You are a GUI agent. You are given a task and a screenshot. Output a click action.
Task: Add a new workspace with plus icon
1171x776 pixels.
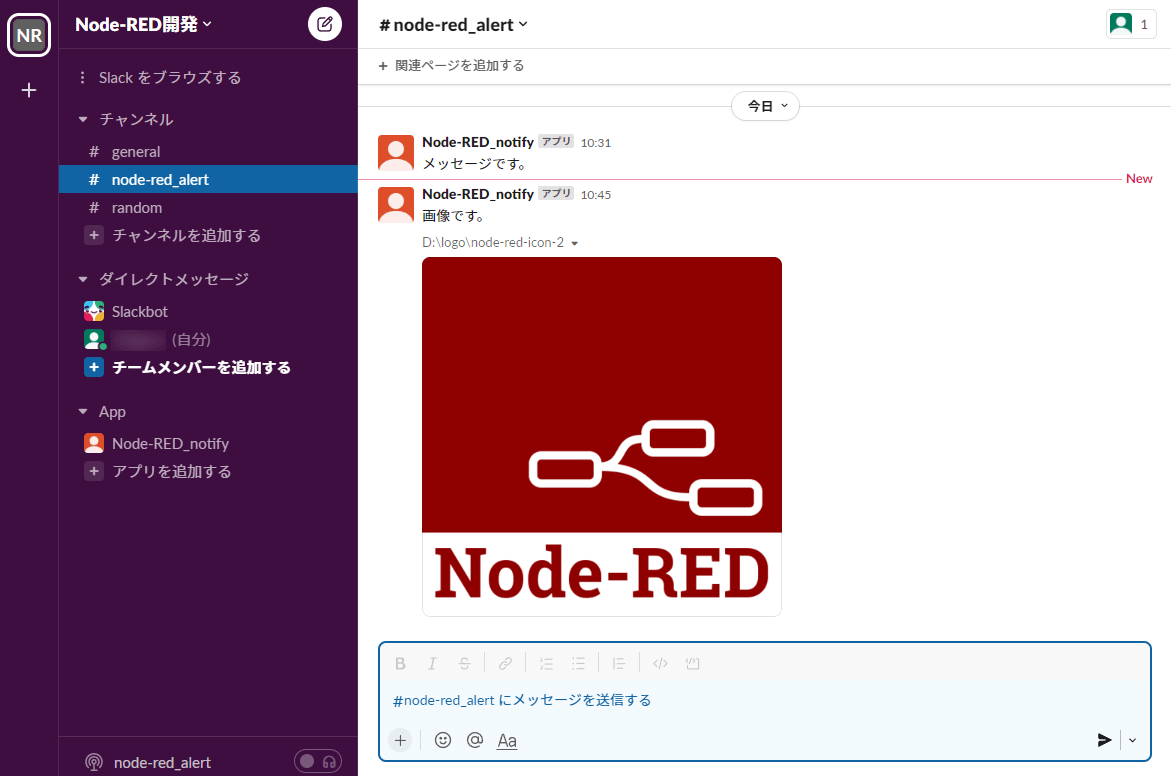point(28,90)
